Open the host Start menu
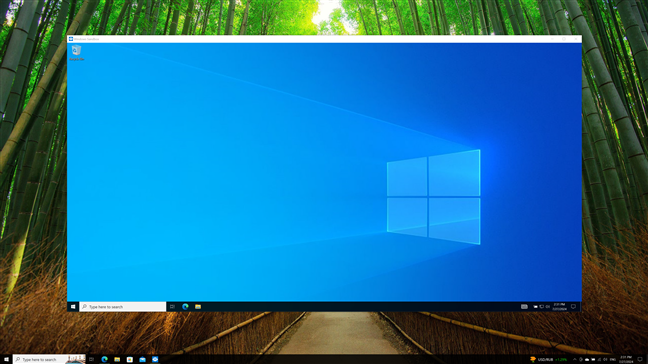Viewport: 648px width, 364px height. click(6, 359)
